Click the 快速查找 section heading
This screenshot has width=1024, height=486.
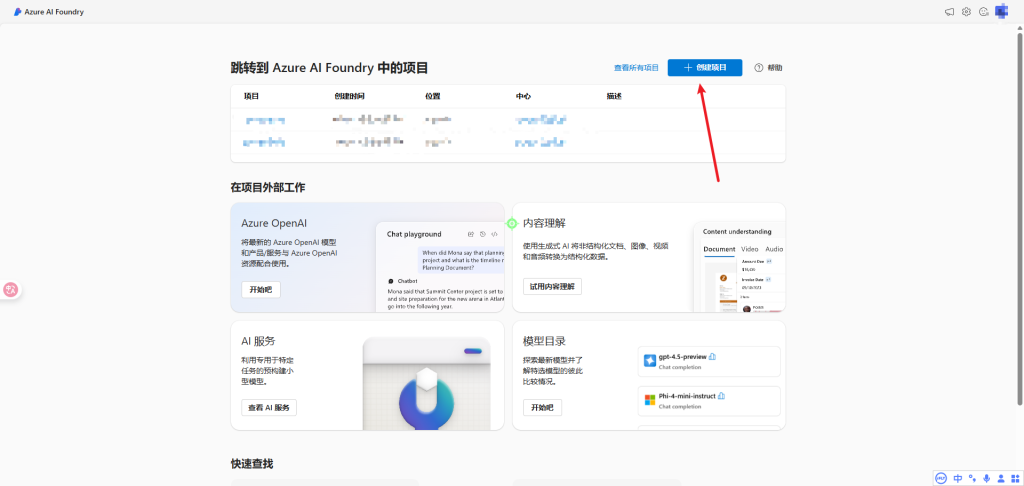coord(251,464)
